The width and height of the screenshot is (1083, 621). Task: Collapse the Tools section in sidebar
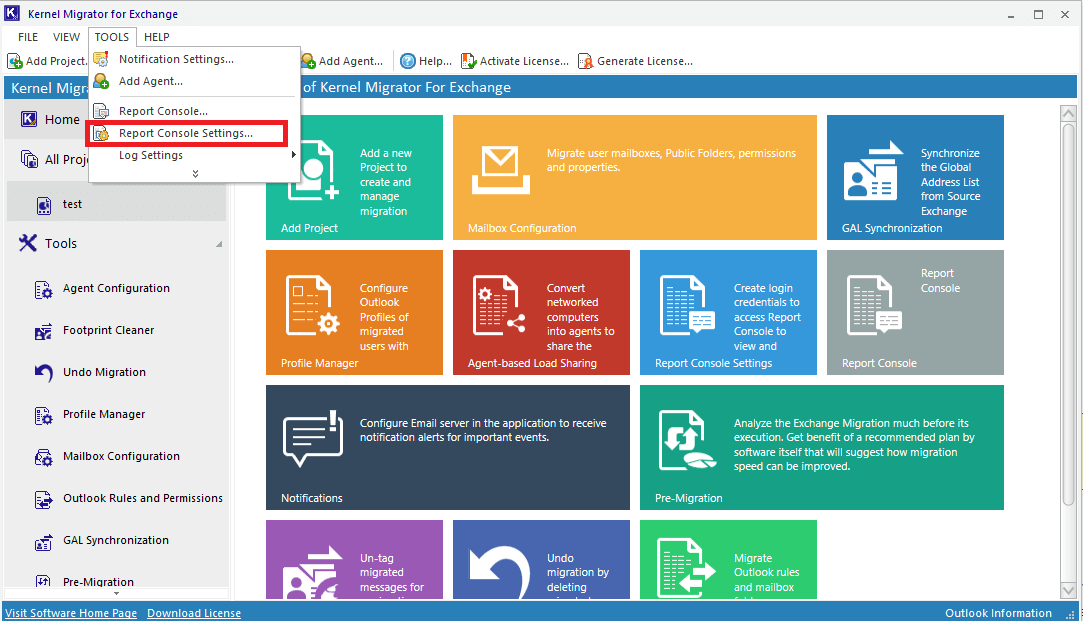pyautogui.click(x=219, y=244)
